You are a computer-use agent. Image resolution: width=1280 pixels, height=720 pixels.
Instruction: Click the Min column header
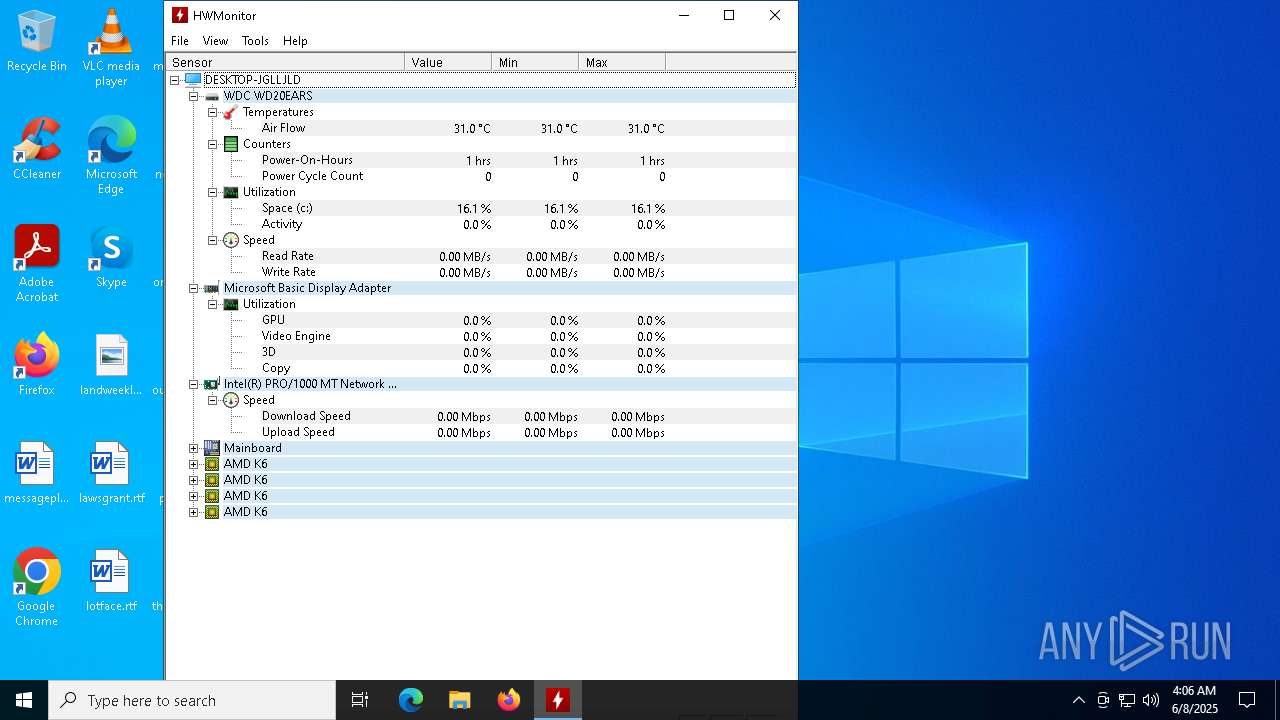pos(535,62)
